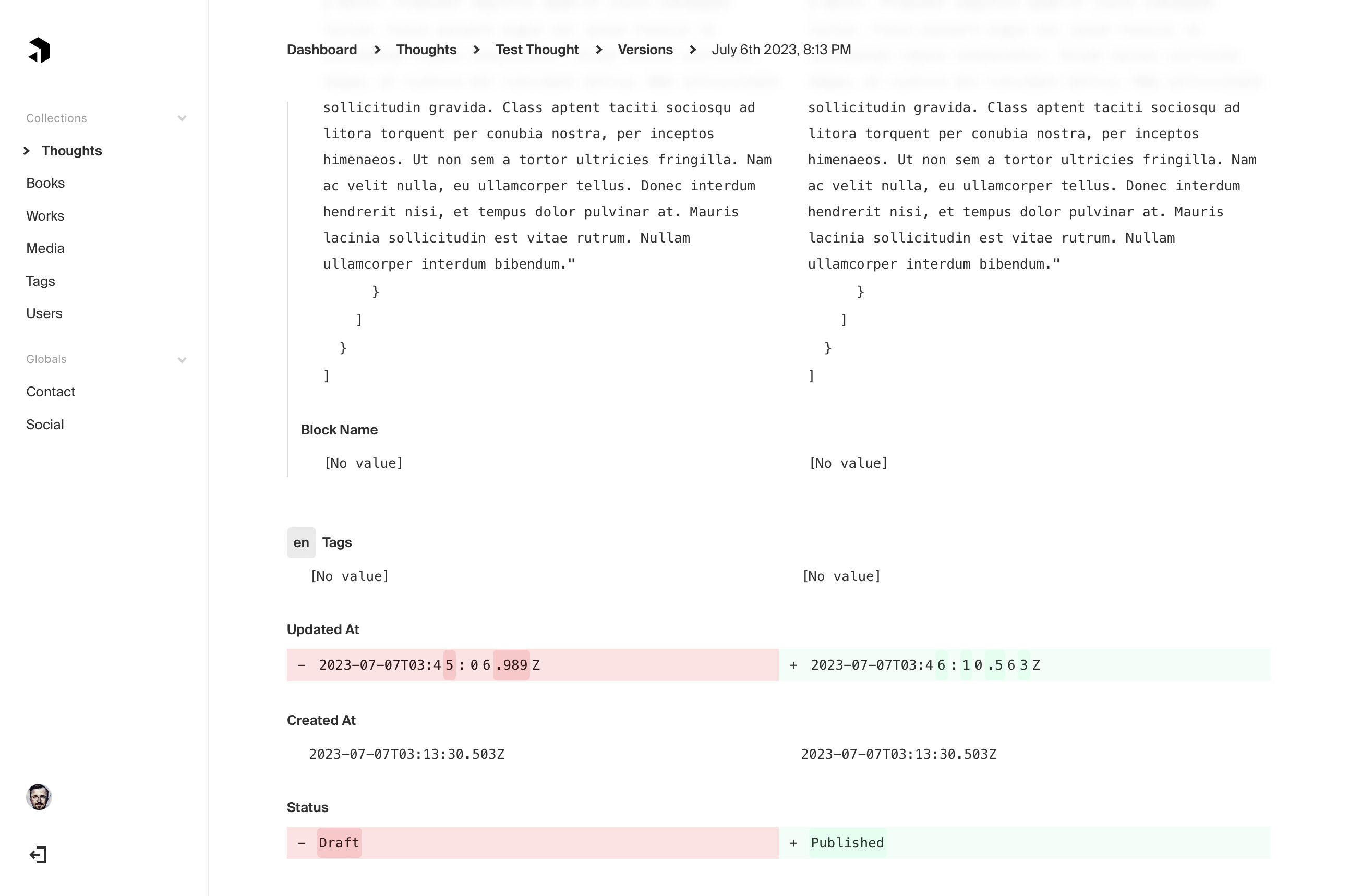The image size is (1349, 896).
Task: Open the Users collection
Action: 44,313
